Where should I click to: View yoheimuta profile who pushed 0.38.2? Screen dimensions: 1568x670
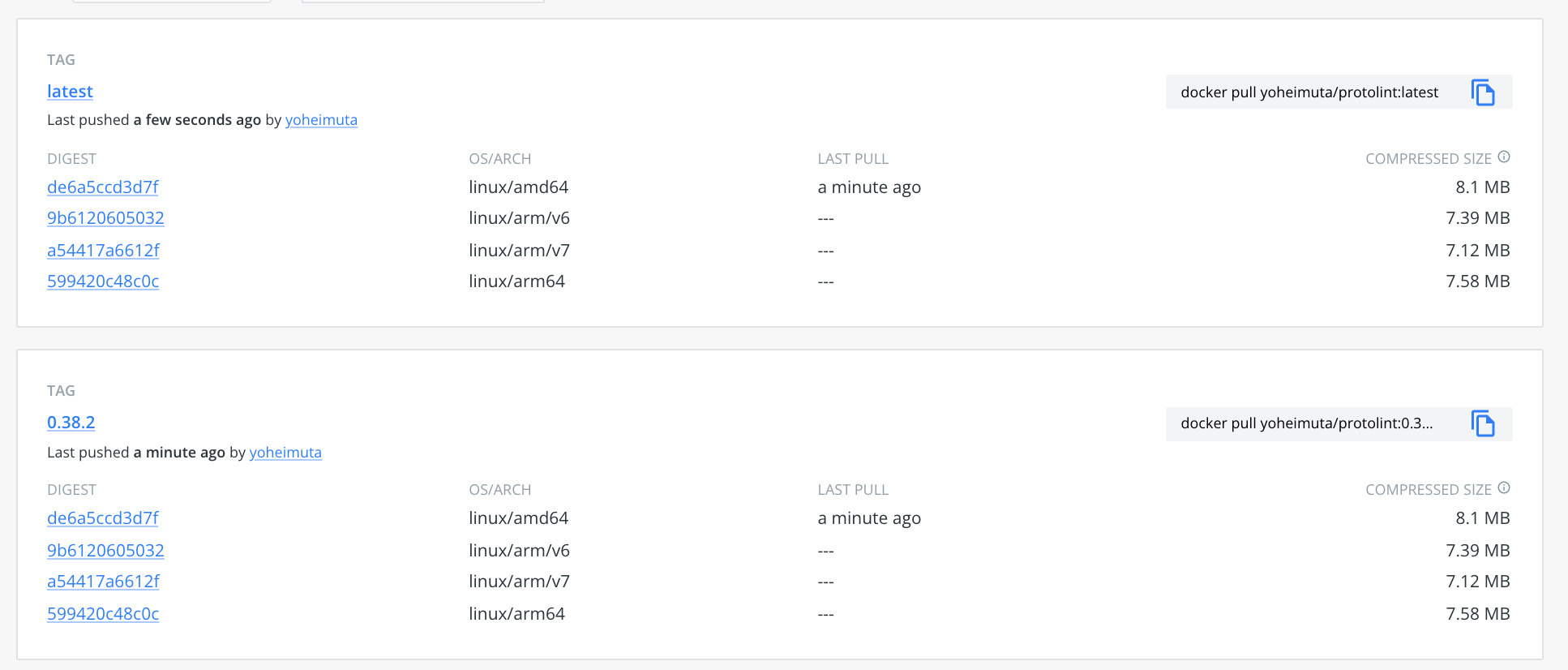[285, 452]
